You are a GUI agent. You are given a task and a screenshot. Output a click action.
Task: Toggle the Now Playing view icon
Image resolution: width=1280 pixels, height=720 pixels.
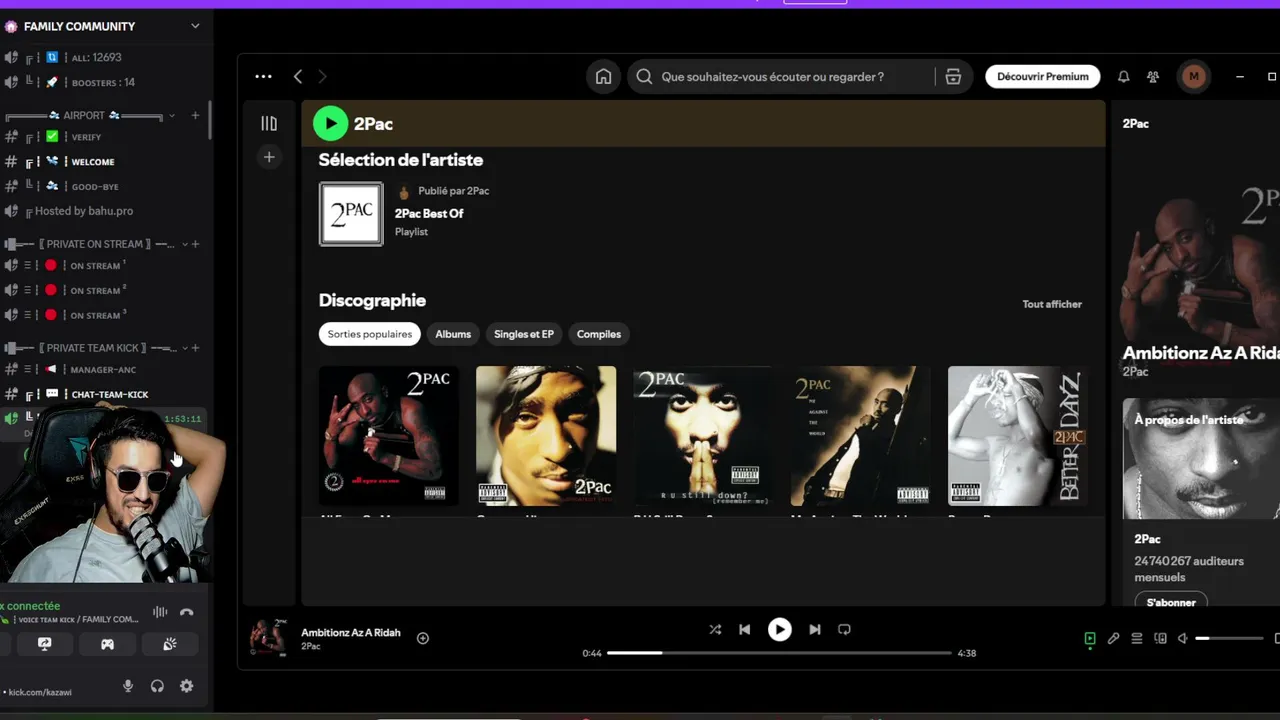[x=1090, y=638]
